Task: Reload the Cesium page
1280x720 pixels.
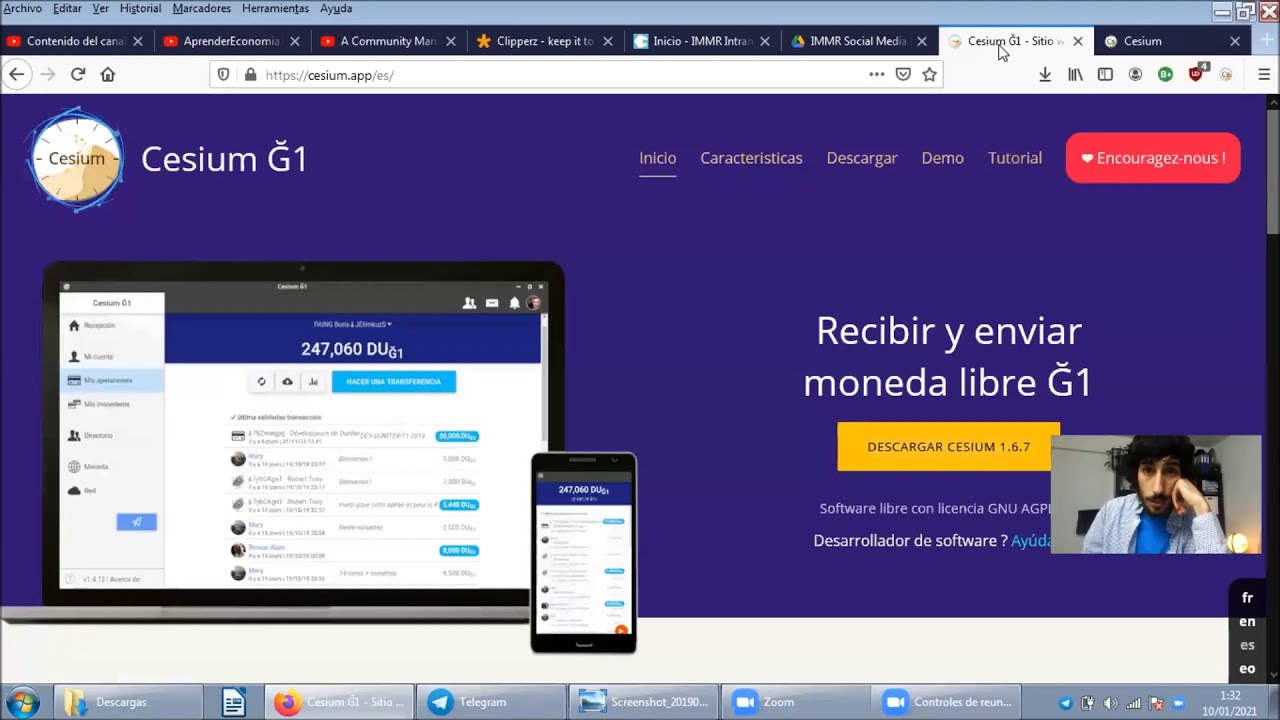Action: [x=78, y=74]
